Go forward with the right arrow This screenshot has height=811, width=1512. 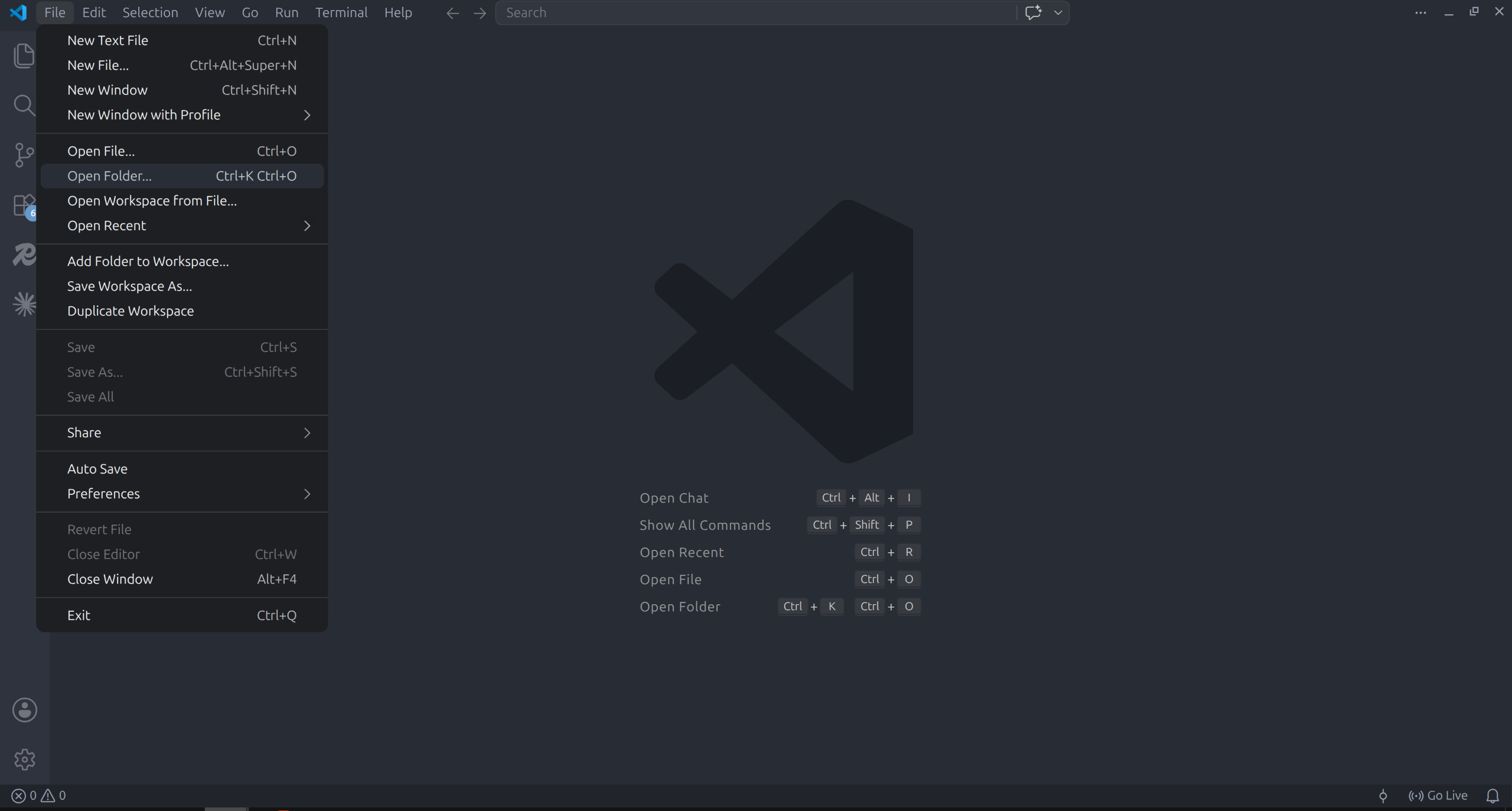pyautogui.click(x=480, y=13)
